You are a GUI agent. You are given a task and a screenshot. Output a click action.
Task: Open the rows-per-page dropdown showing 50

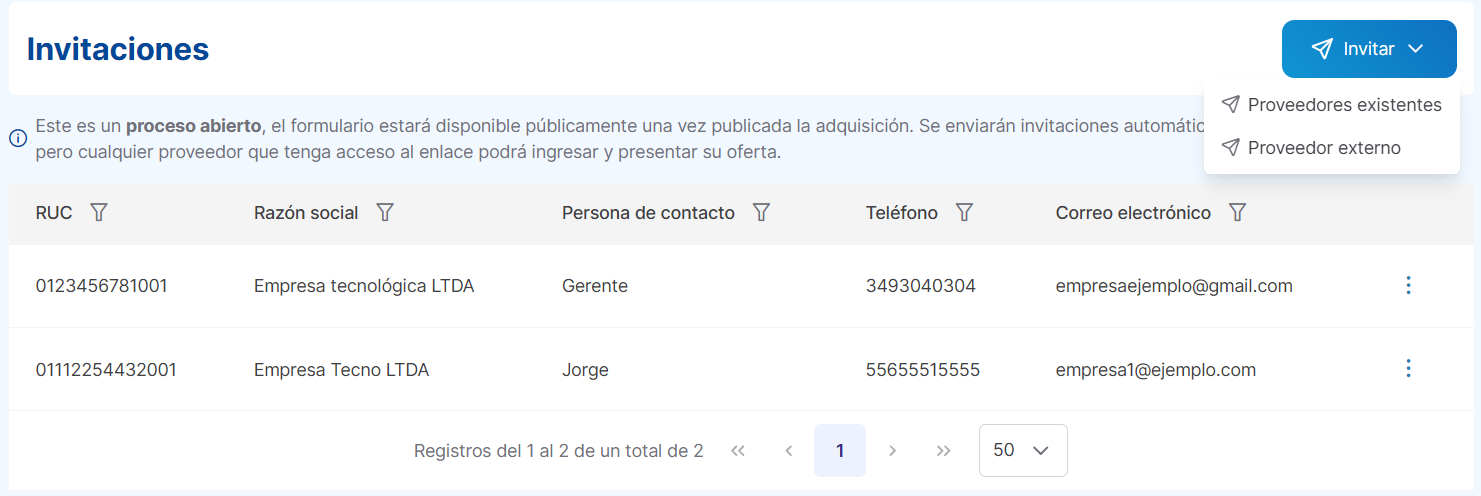1022,451
